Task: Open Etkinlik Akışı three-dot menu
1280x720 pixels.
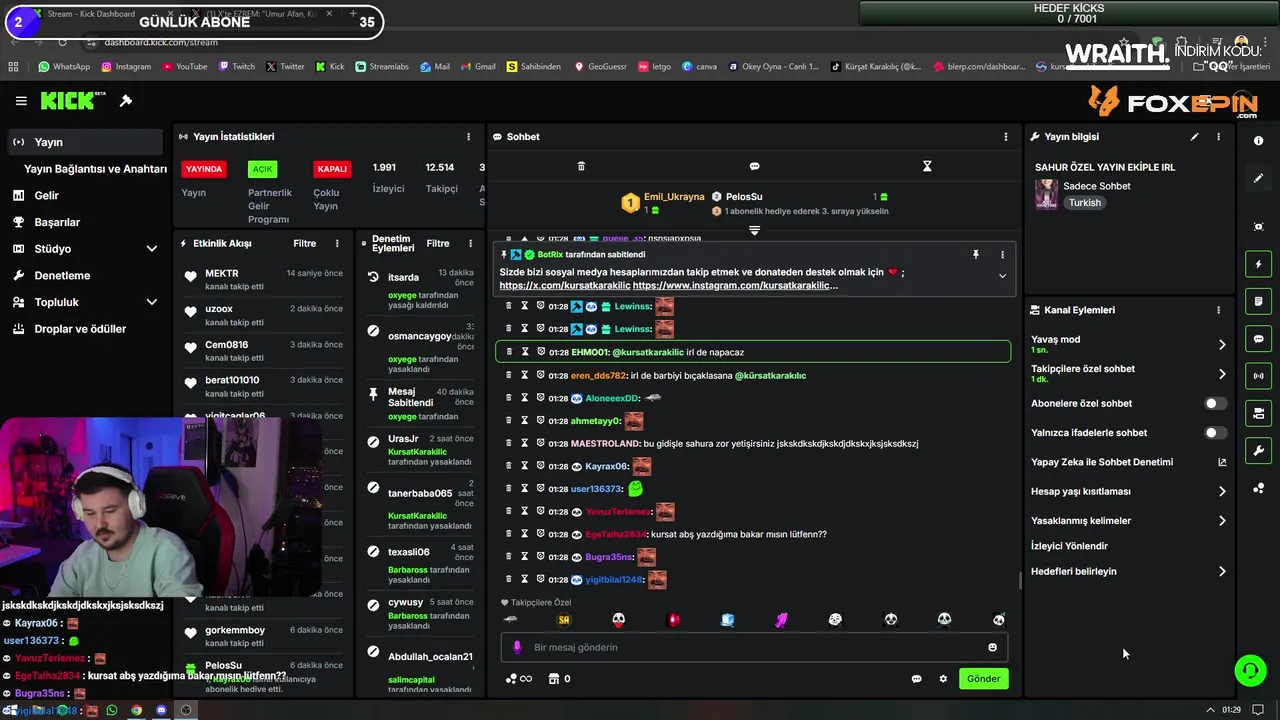Action: (x=337, y=243)
